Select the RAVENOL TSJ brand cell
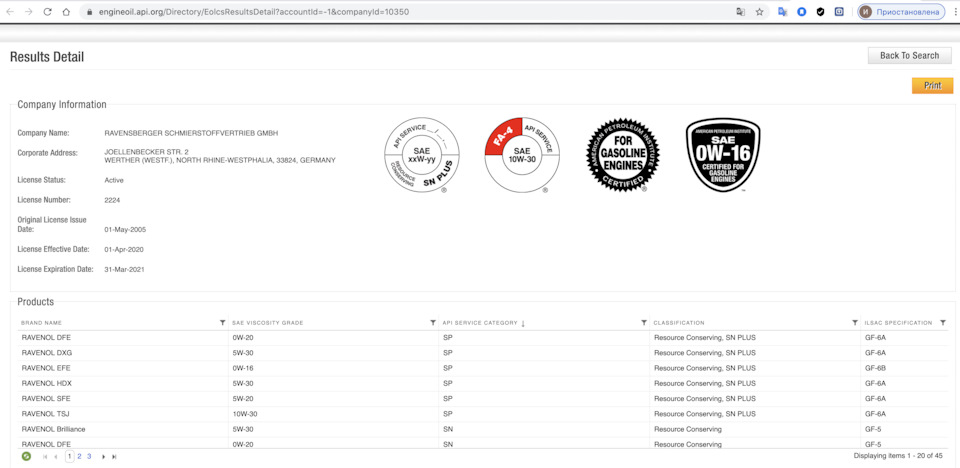This screenshot has width=960, height=468. (x=46, y=414)
